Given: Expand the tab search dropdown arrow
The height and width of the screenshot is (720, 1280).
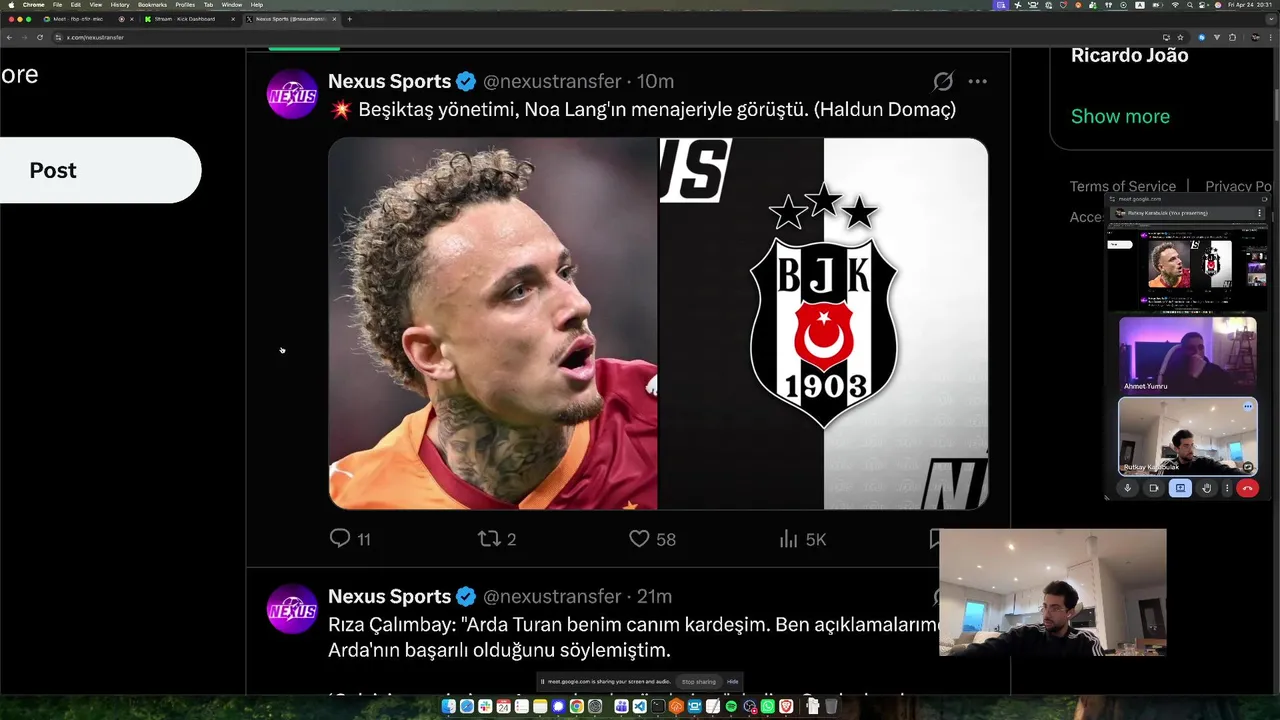Looking at the screenshot, I should click(1271, 19).
